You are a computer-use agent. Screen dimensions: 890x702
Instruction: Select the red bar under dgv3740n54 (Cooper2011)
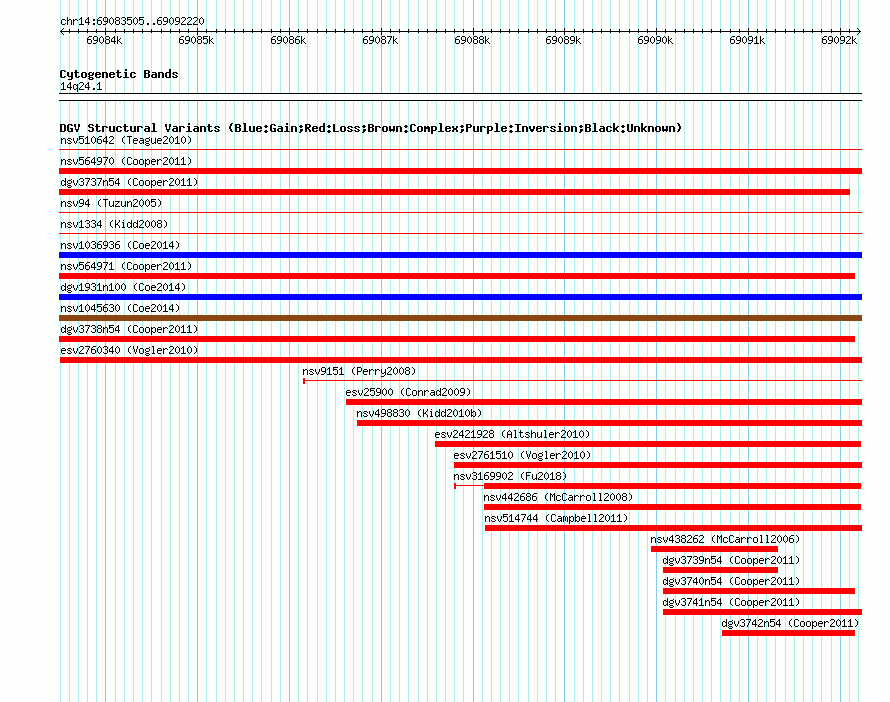tap(759, 591)
